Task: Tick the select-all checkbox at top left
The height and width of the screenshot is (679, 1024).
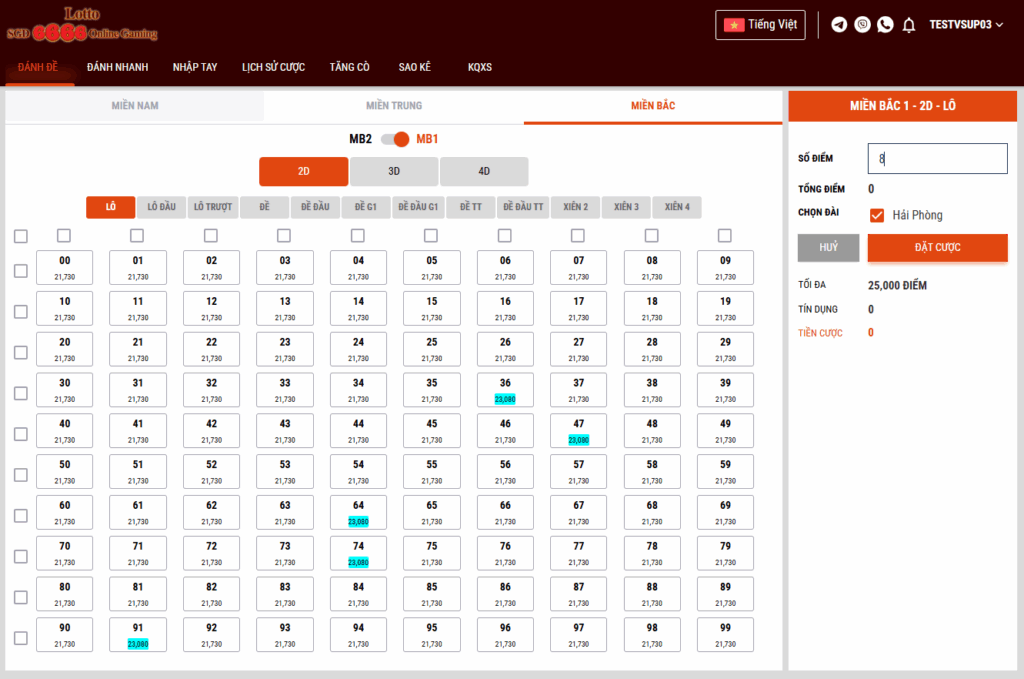Action: point(21,236)
